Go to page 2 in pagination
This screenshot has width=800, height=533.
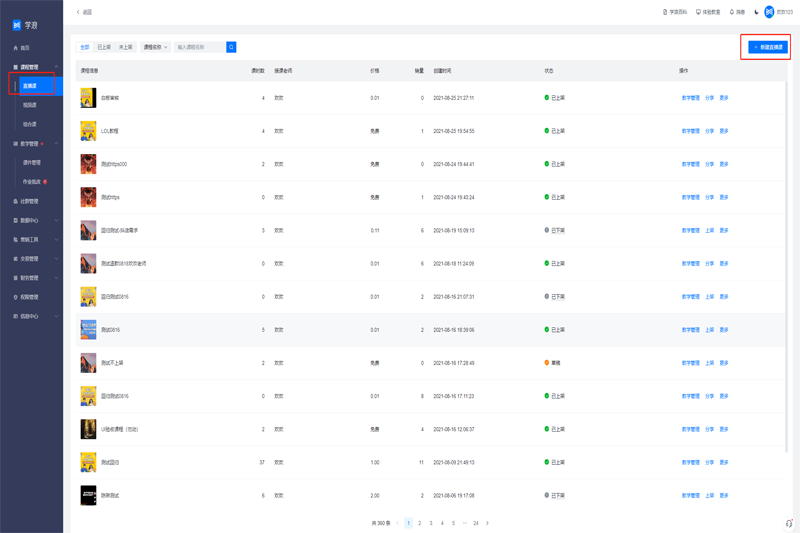(420, 523)
